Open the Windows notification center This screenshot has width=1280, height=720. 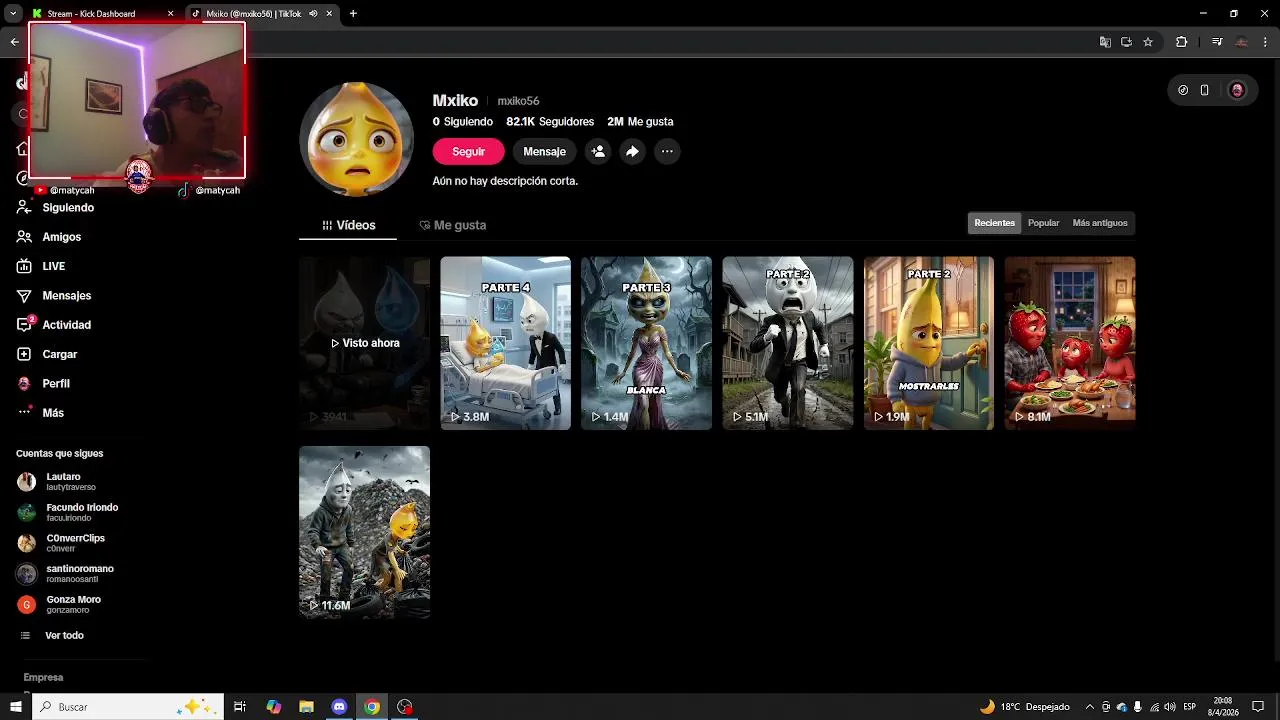[1258, 707]
